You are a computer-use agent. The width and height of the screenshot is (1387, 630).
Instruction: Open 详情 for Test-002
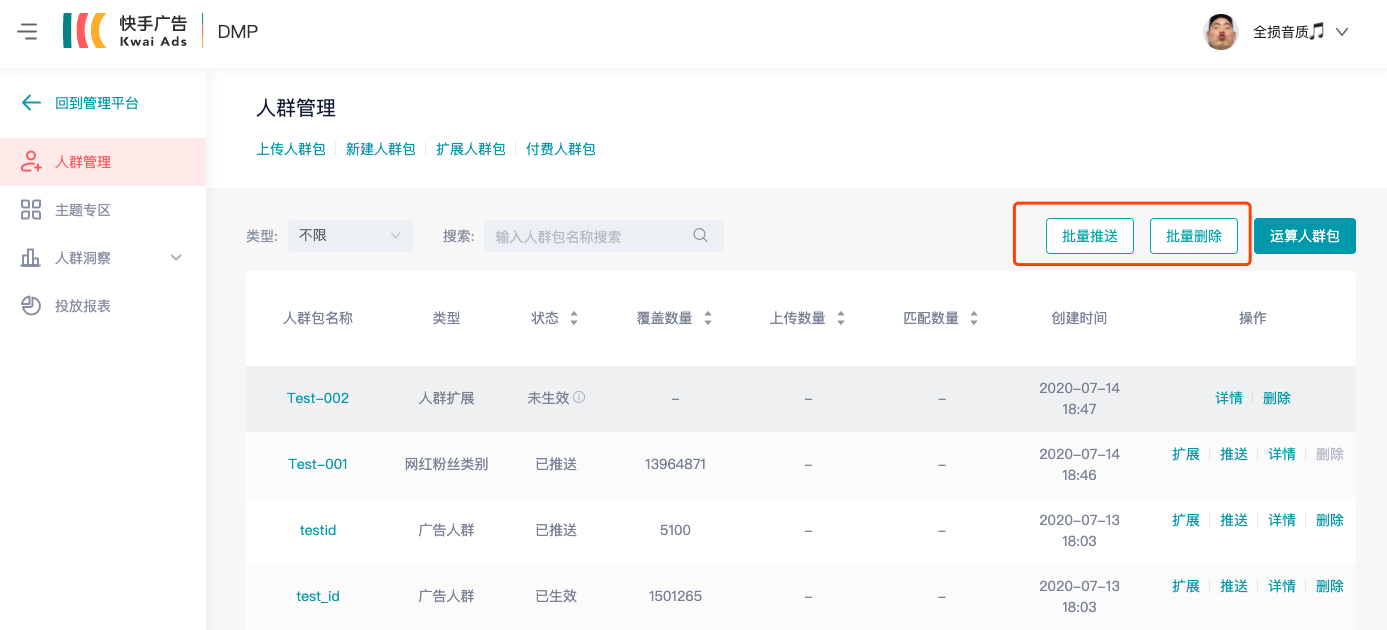point(1229,398)
